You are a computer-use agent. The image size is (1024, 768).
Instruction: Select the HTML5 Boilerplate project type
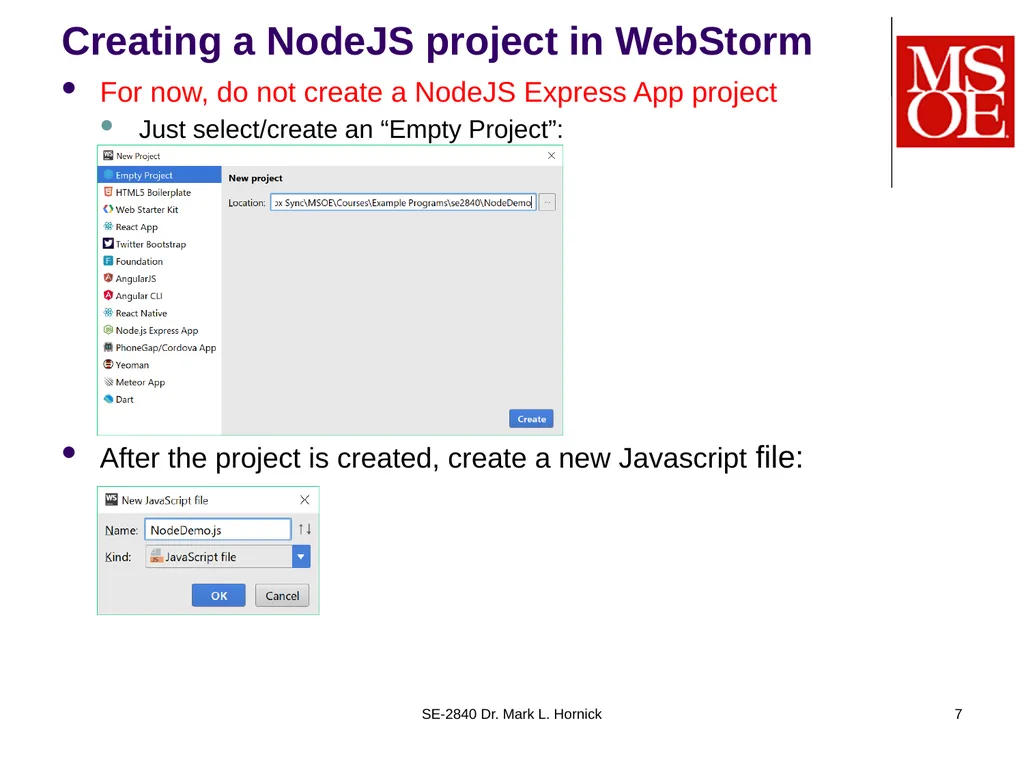click(159, 193)
